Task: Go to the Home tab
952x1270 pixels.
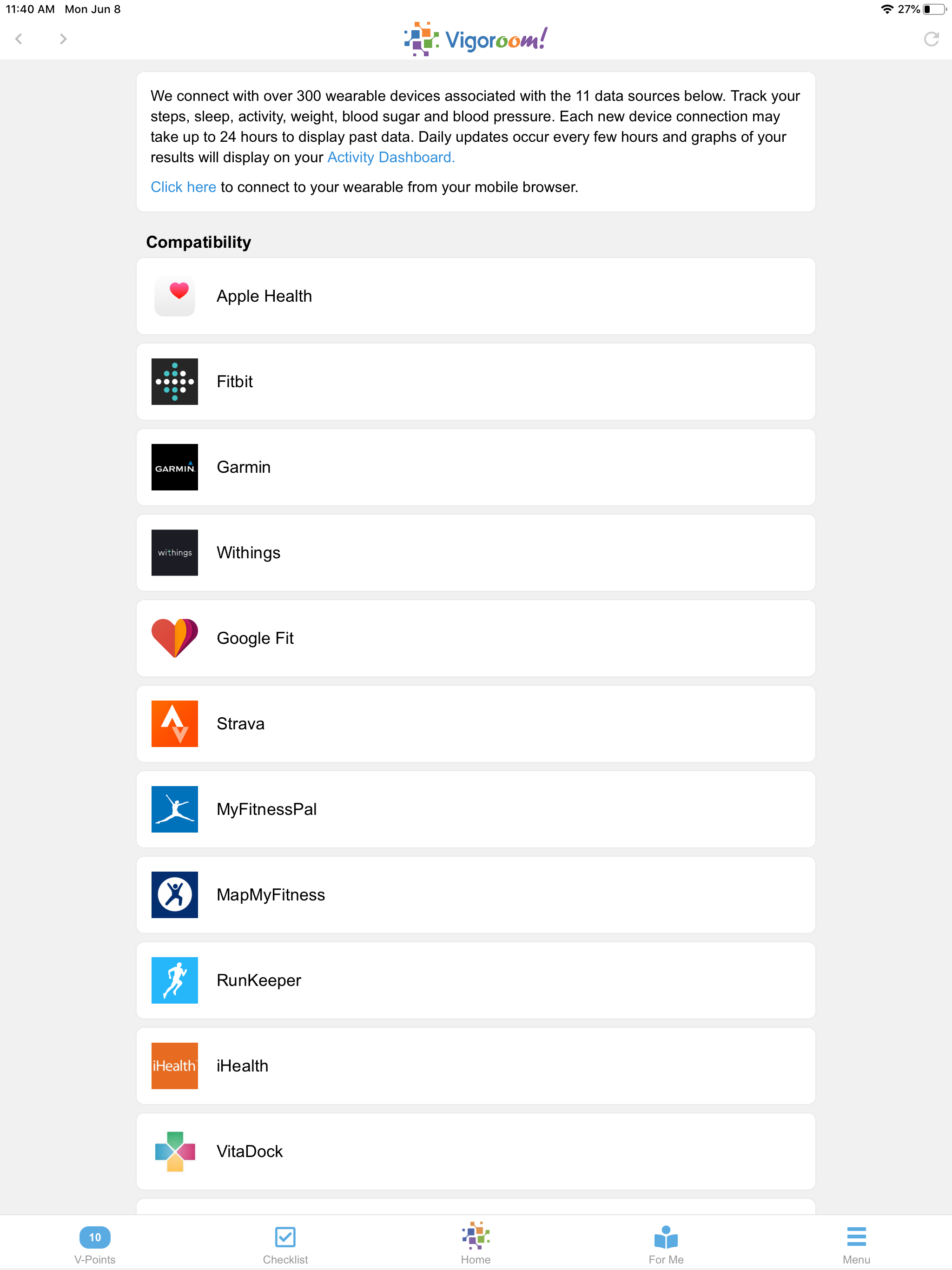Action: (476, 1244)
